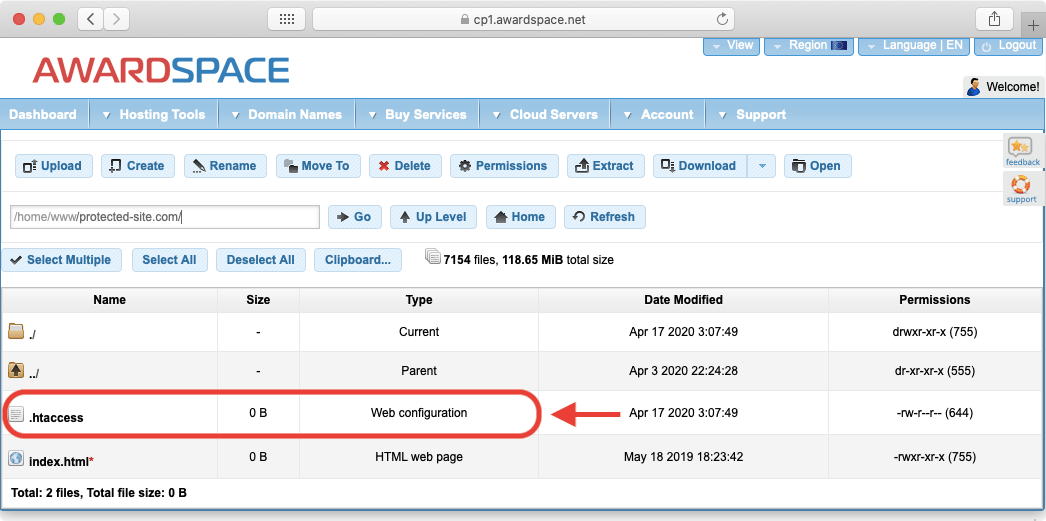
Task: Open the Permissions dialog button
Action: 504,166
